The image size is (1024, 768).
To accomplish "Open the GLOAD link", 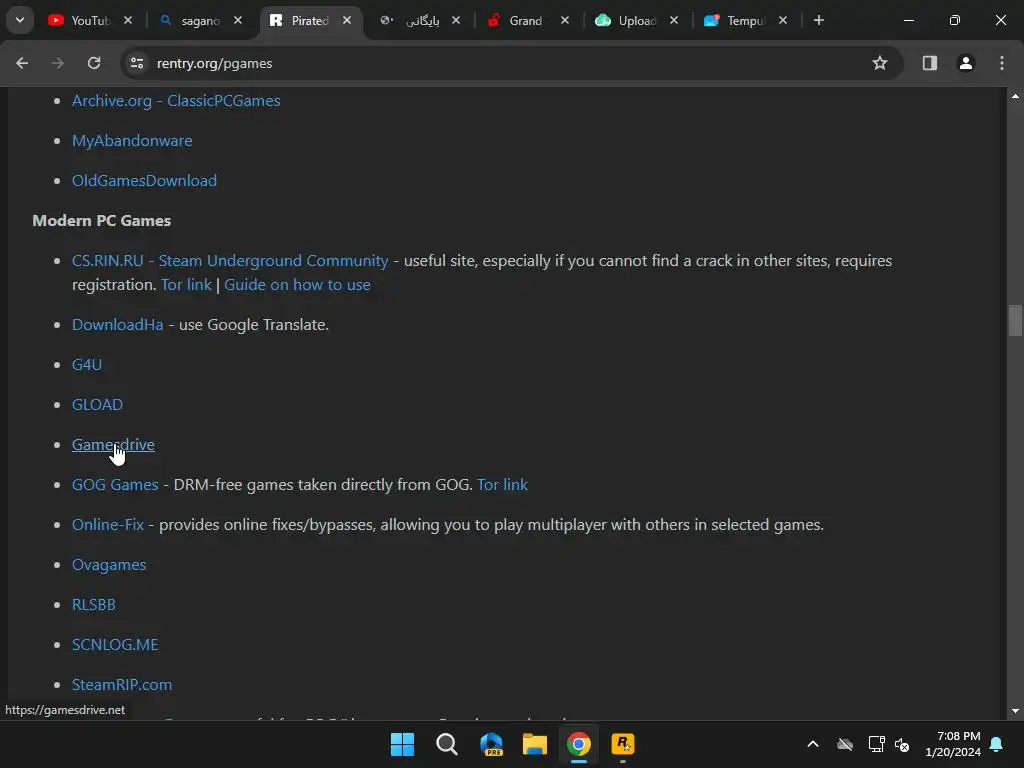I will 97,404.
